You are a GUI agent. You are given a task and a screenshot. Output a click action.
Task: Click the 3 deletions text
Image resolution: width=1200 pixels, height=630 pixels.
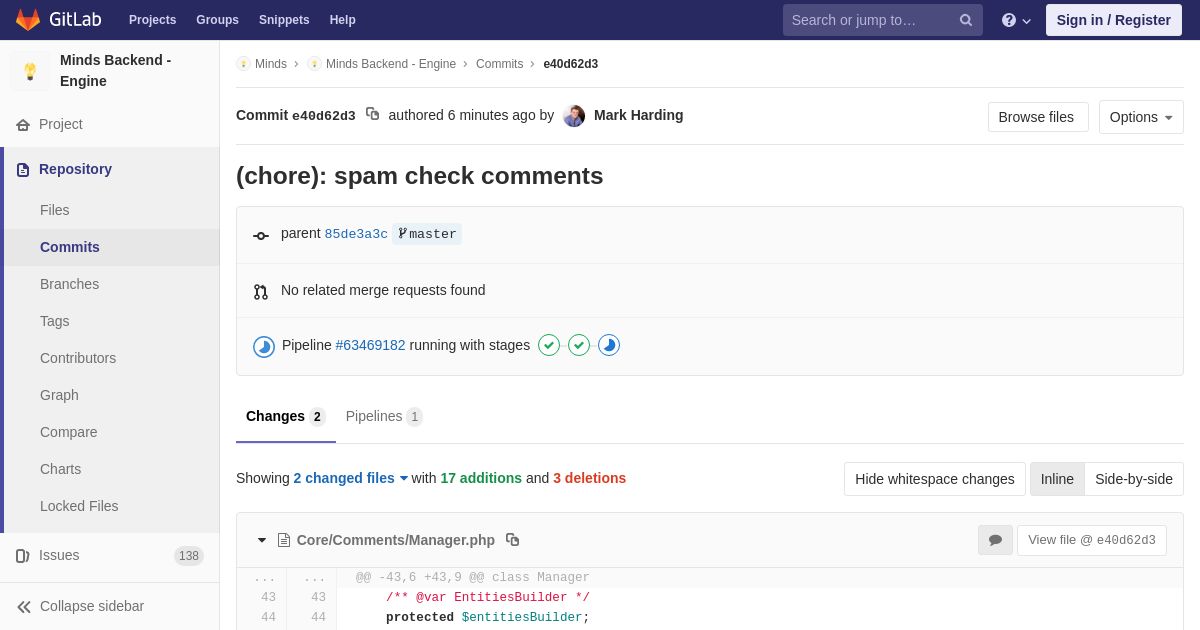[x=590, y=478]
